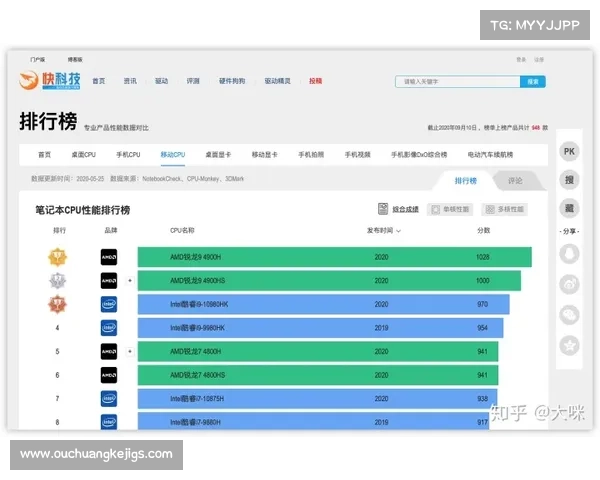
Task: Click the 藏 favorite sidebar button
Action: [569, 208]
